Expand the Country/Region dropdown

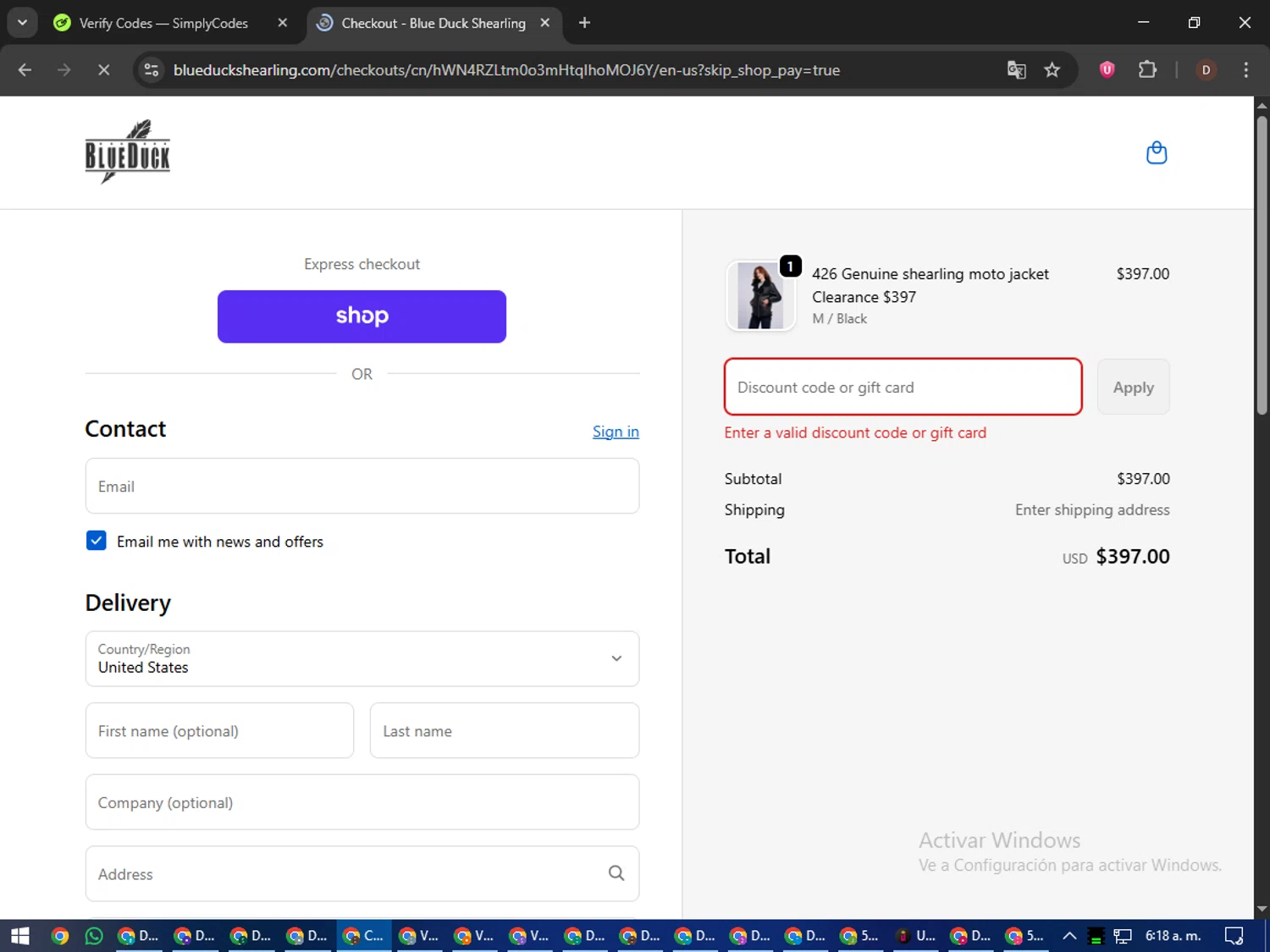362,658
